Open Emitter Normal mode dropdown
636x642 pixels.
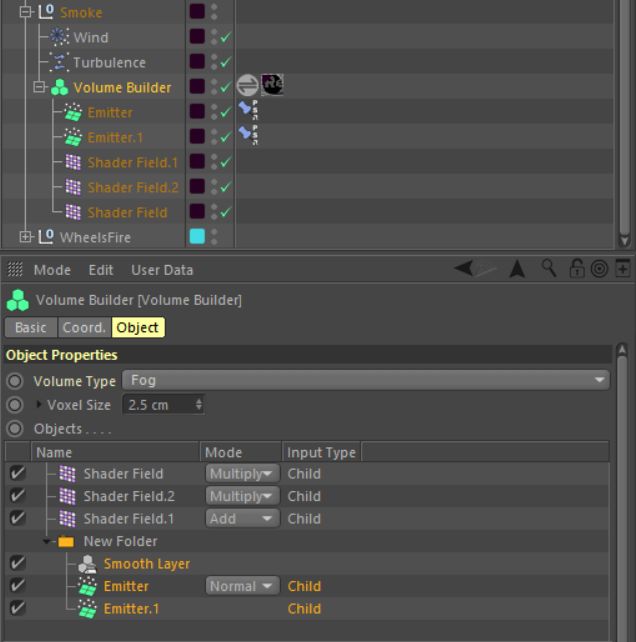(x=242, y=586)
